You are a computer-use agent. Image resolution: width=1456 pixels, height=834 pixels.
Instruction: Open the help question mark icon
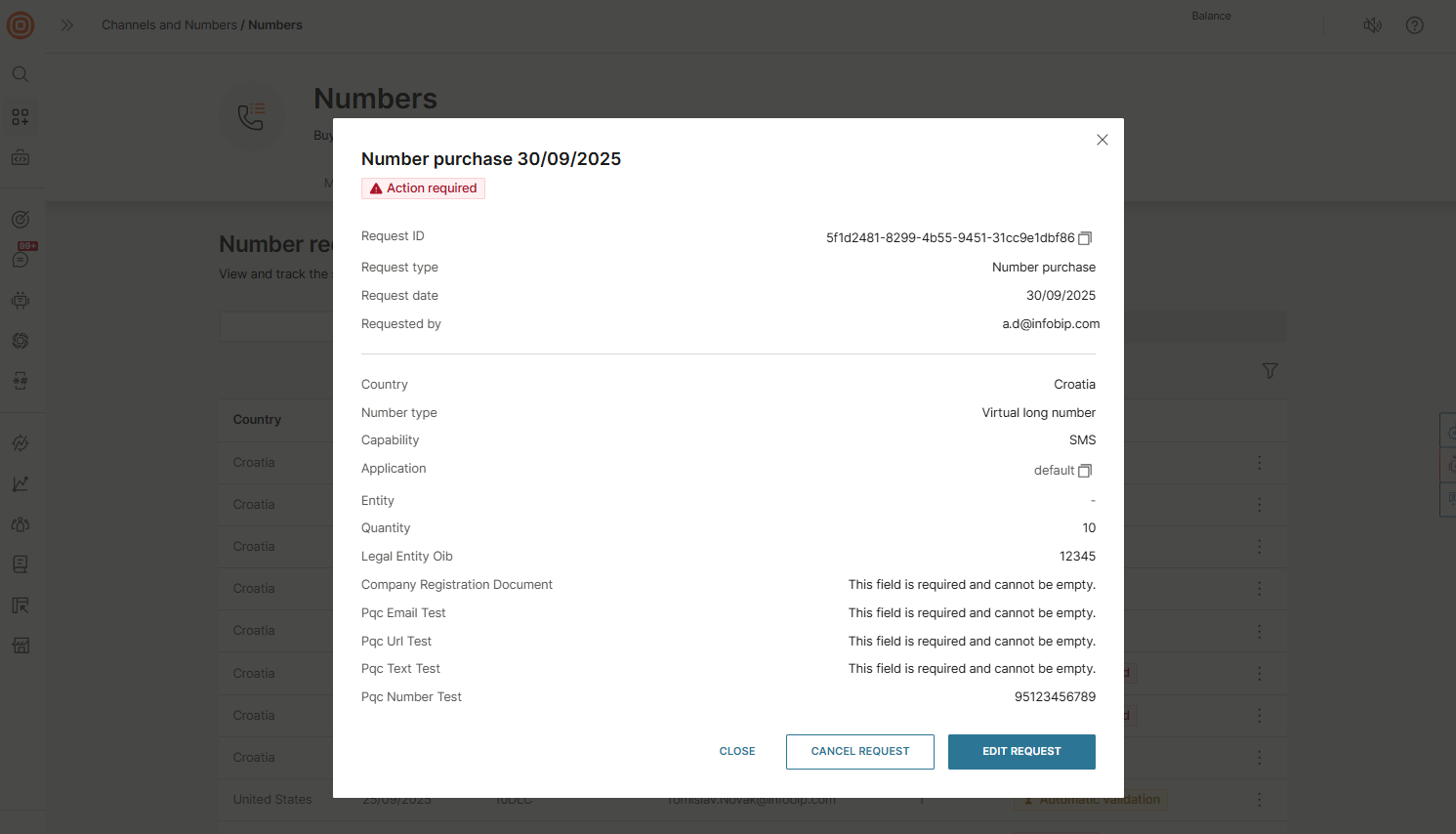(x=1414, y=25)
